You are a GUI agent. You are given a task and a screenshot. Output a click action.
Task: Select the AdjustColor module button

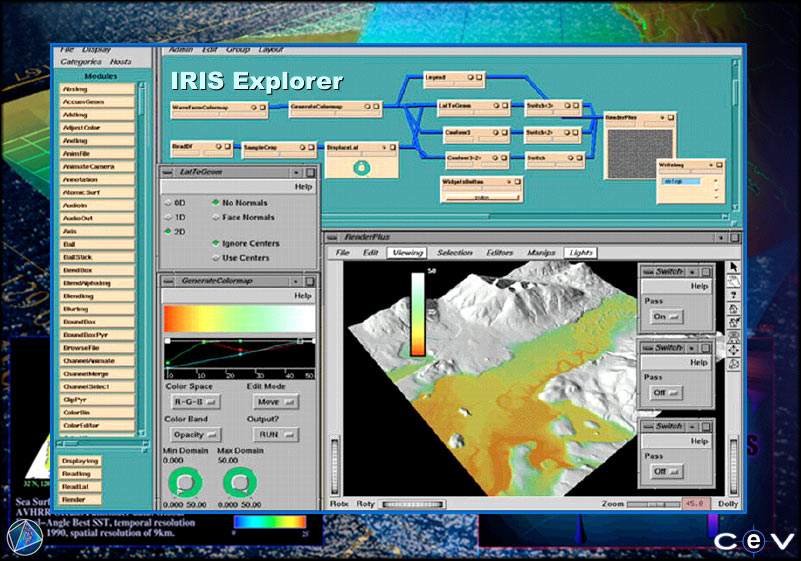point(97,128)
